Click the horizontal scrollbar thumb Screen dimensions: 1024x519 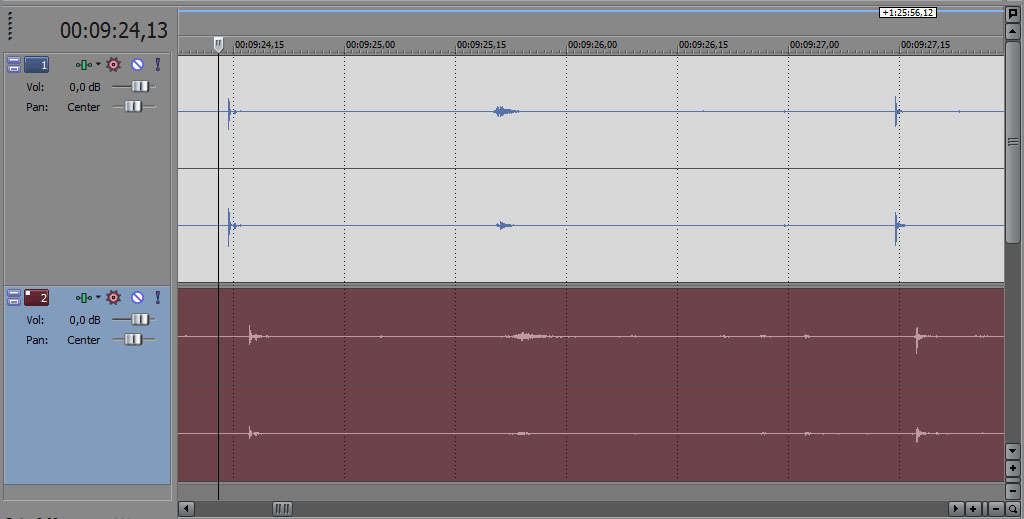click(282, 509)
